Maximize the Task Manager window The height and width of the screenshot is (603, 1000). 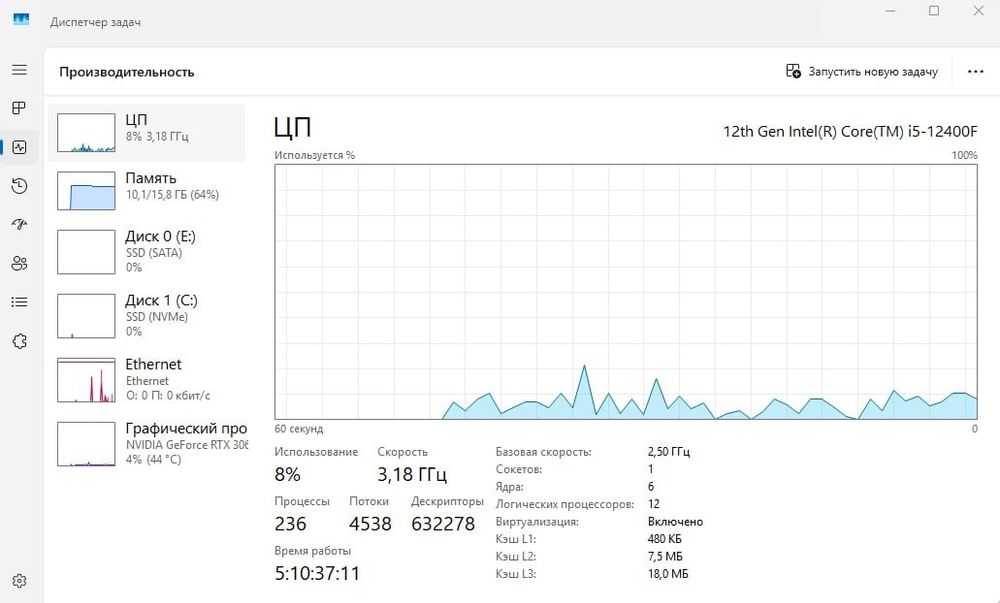coord(934,11)
